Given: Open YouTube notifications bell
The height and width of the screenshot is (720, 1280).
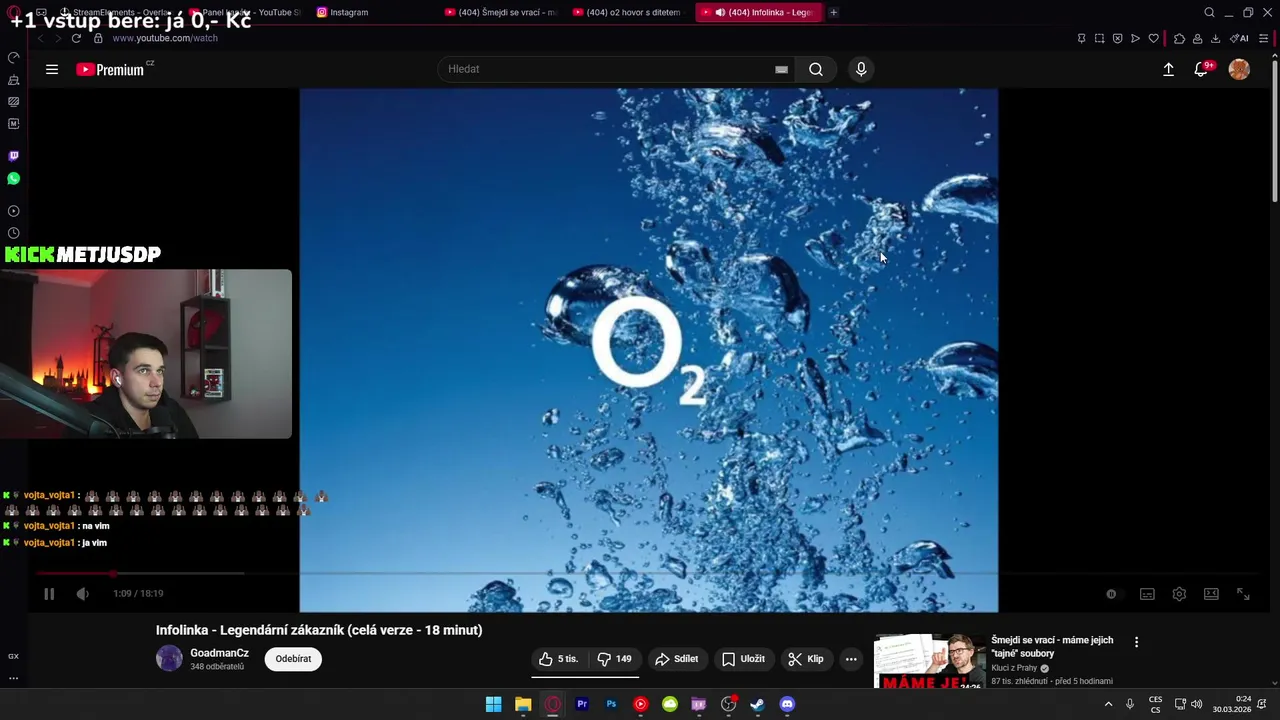Looking at the screenshot, I should [1201, 69].
